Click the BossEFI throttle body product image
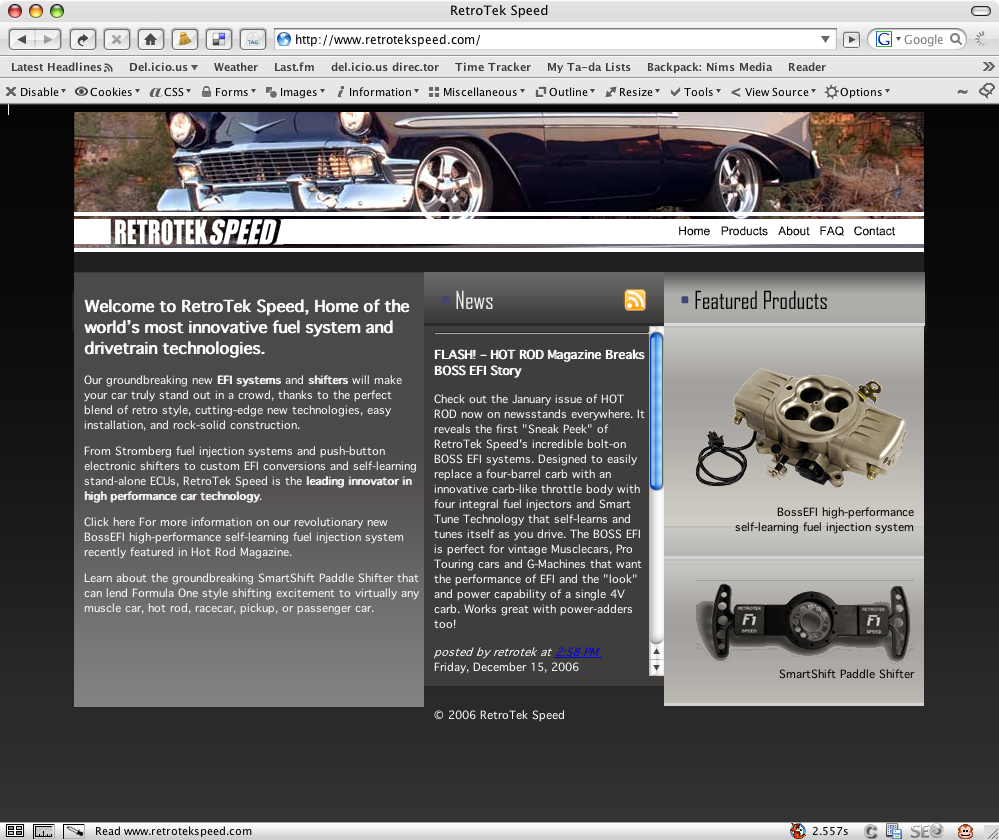Screen dimensions: 999x840 (803, 430)
